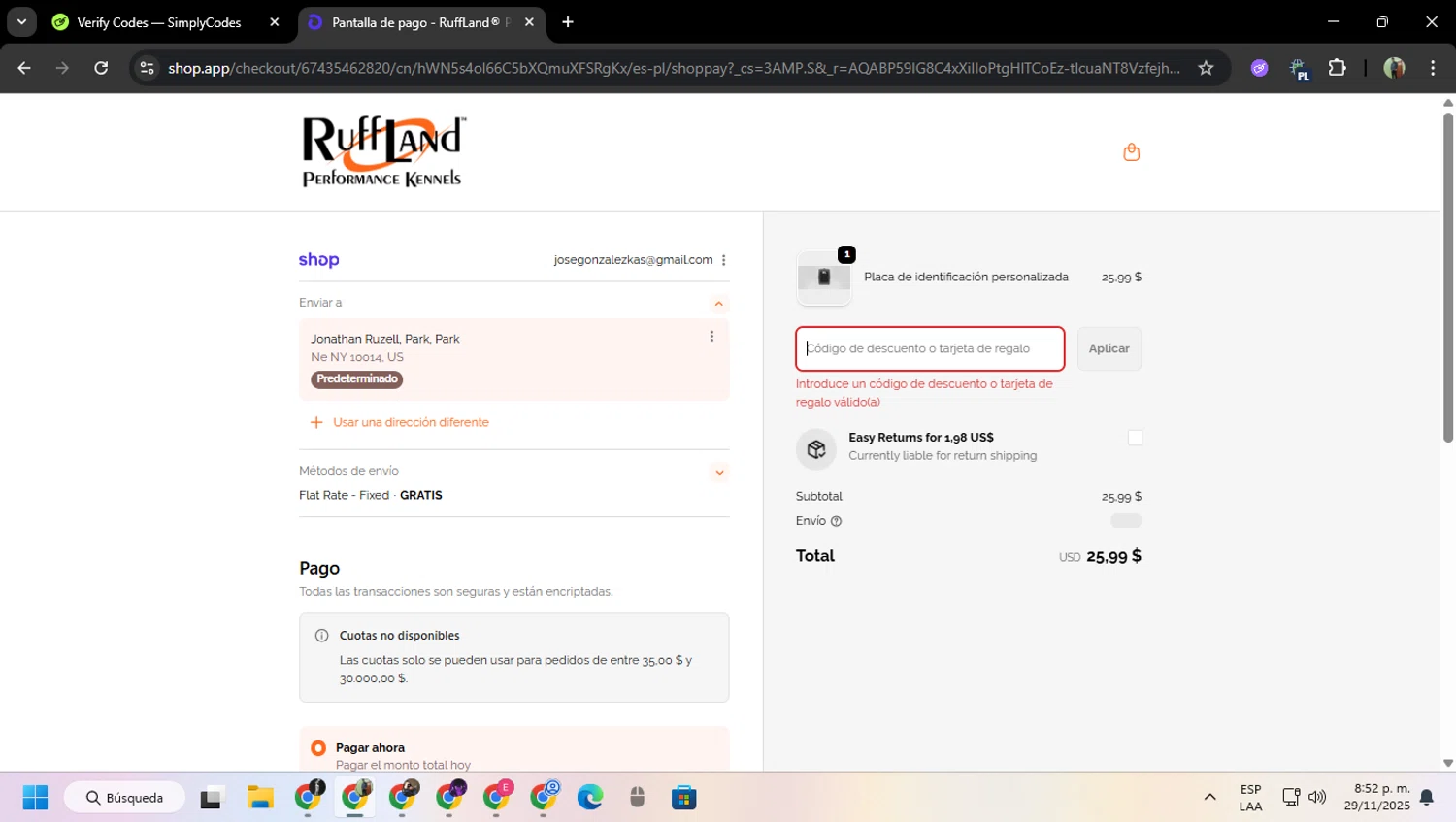Close the Verify Codes SimplyCodes tab
Image resolution: width=1456 pixels, height=822 pixels.
pos(275,22)
